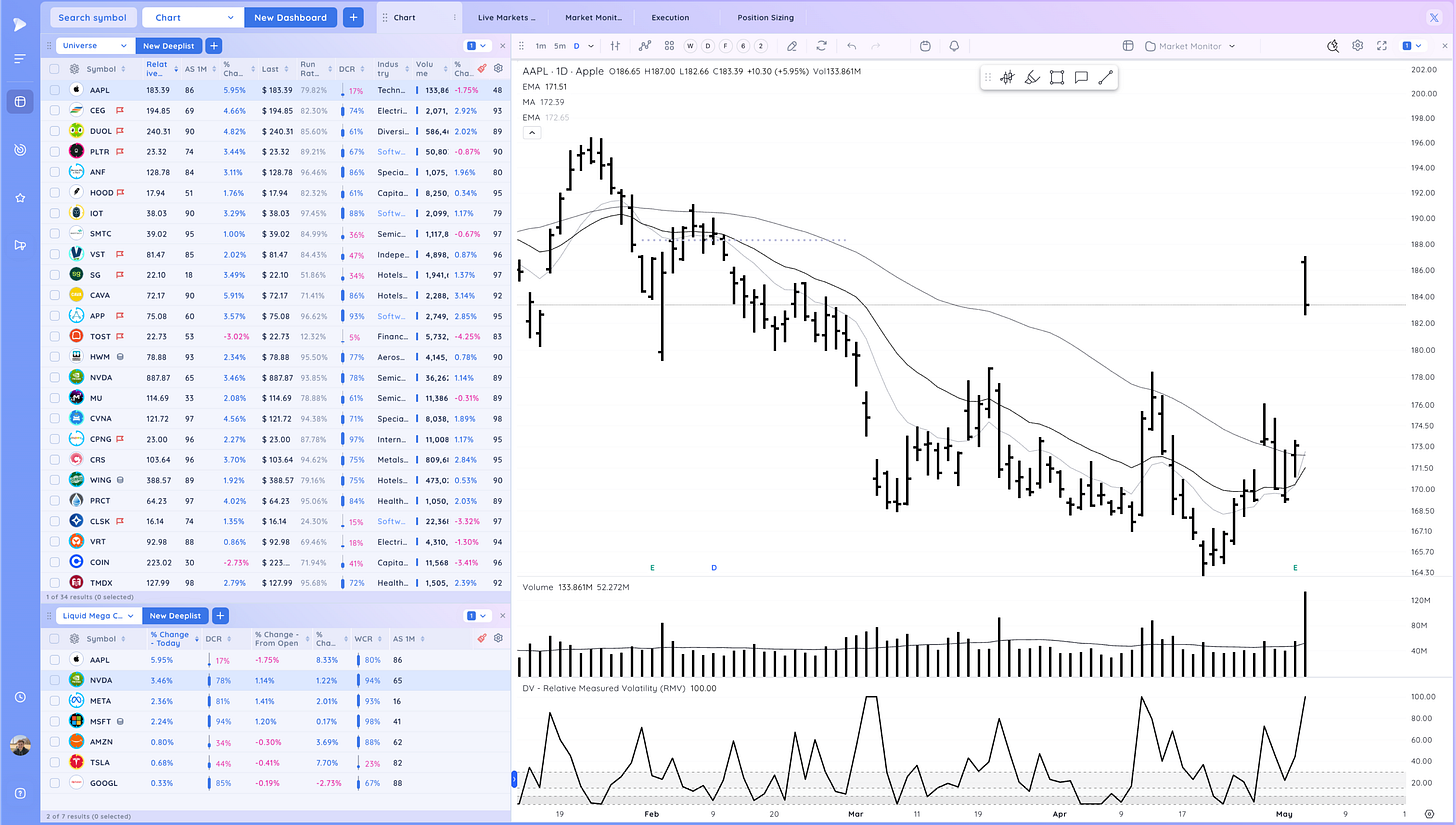Select the candlestick pattern drawing tool
Screen dimensions: 1456x825
point(1007,77)
